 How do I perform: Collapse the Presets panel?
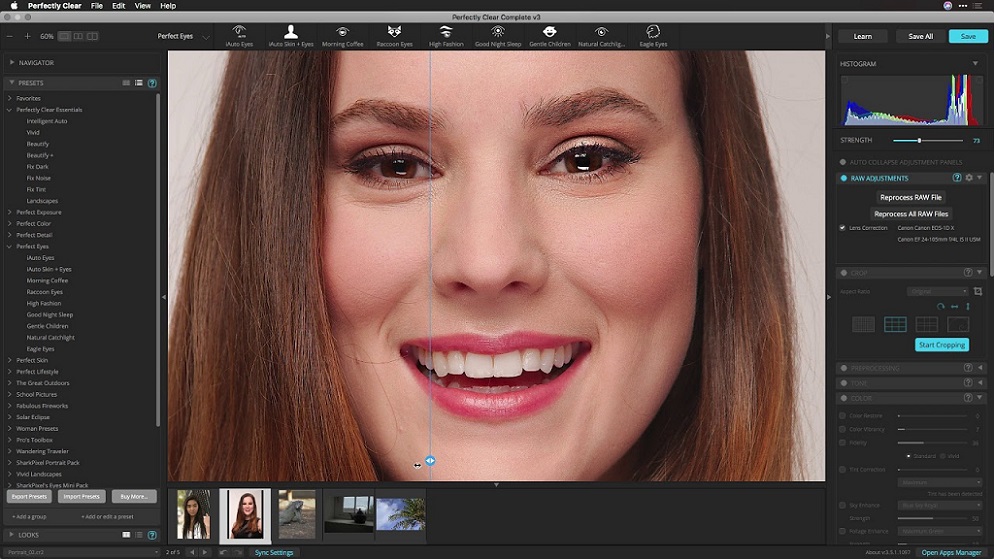[11, 83]
